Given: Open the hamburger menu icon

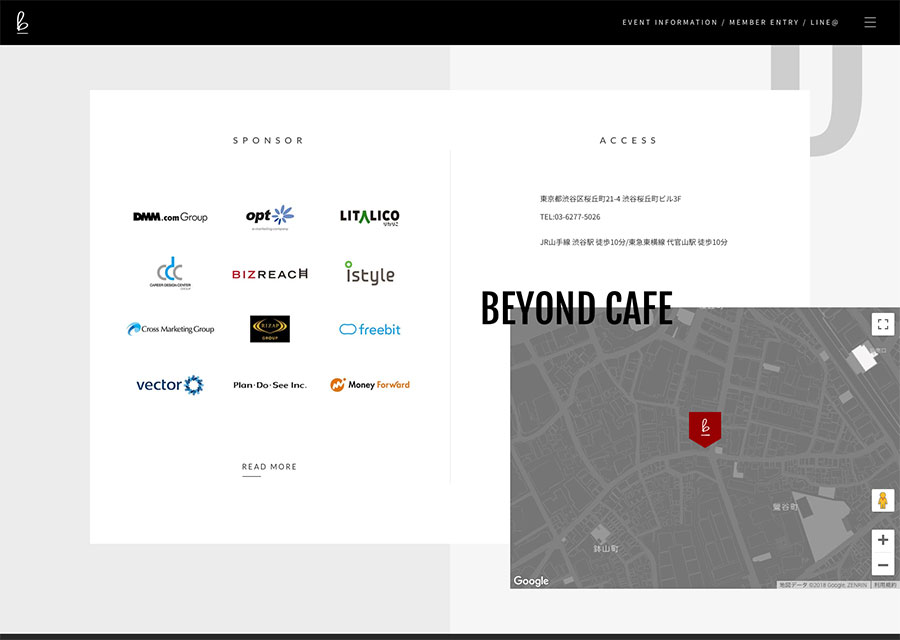Looking at the screenshot, I should [870, 22].
